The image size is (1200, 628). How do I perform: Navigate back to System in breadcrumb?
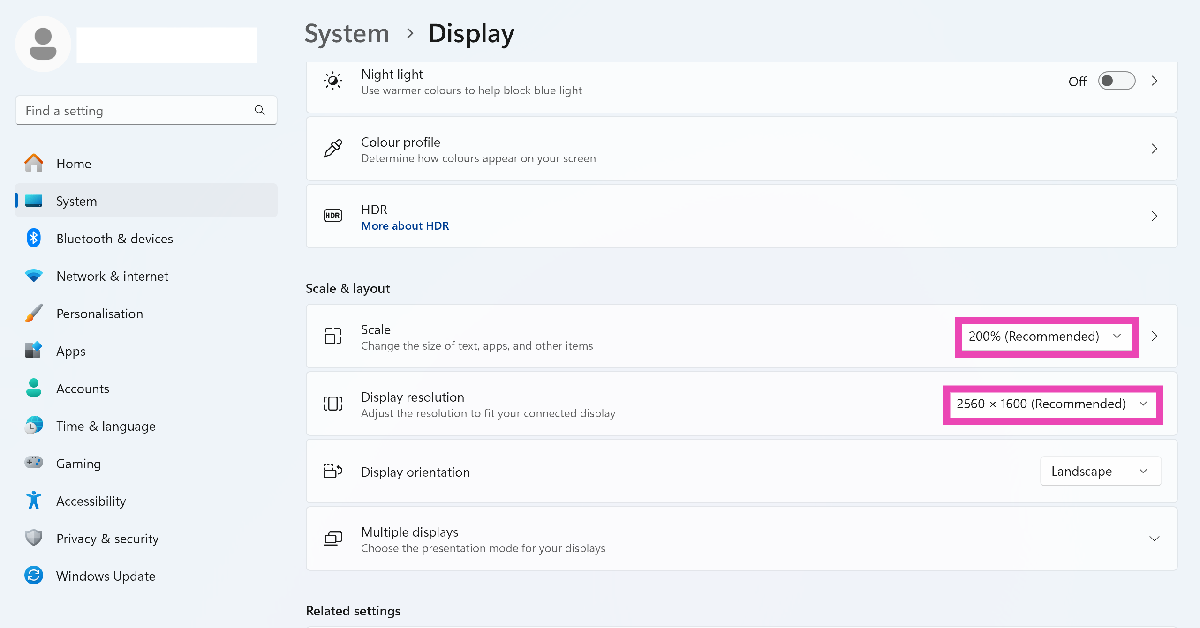(x=346, y=34)
